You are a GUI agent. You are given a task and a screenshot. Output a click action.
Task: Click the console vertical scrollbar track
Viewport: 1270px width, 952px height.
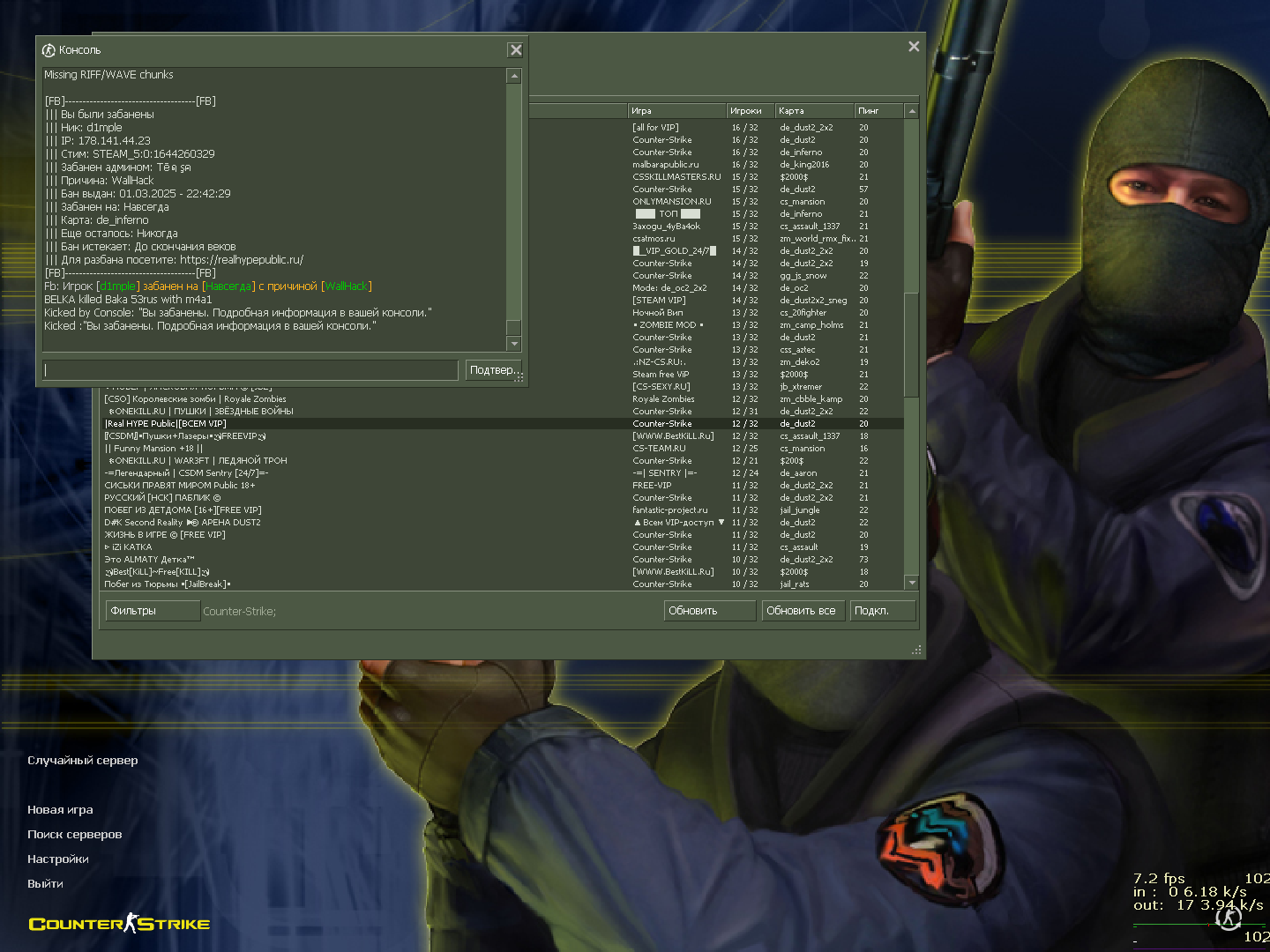514,210
